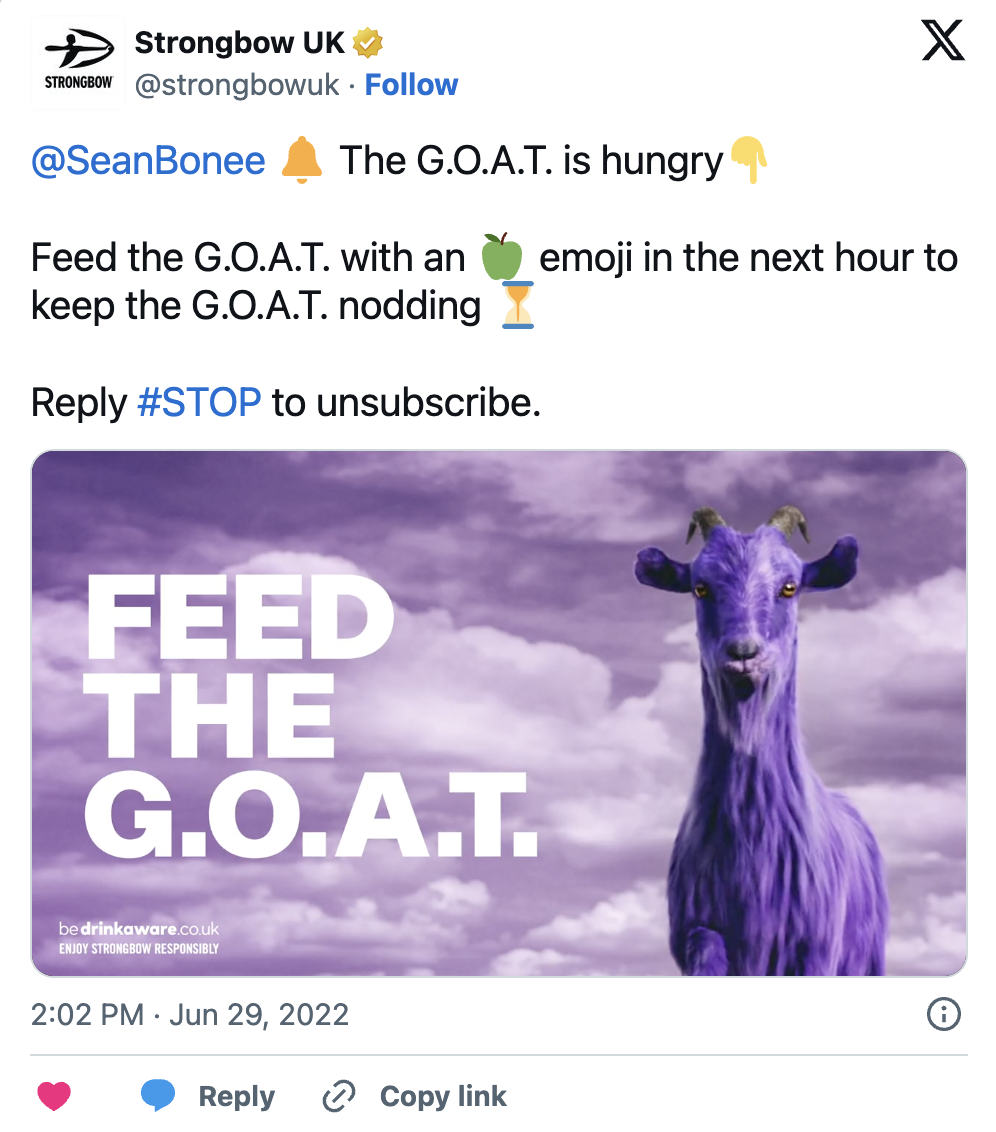Click the pointing down hand emoji
This screenshot has height=1132, width=996.
click(748, 160)
